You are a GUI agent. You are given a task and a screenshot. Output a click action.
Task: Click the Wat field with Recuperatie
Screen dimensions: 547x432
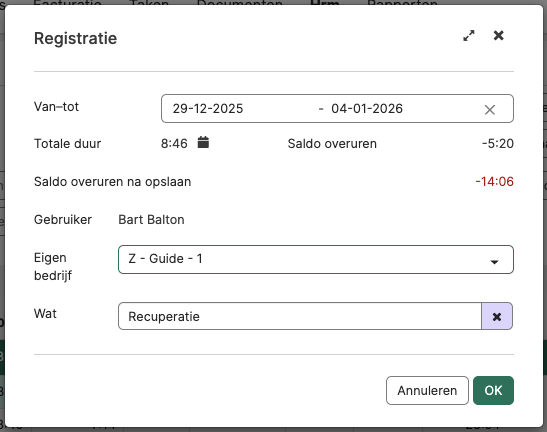point(300,316)
